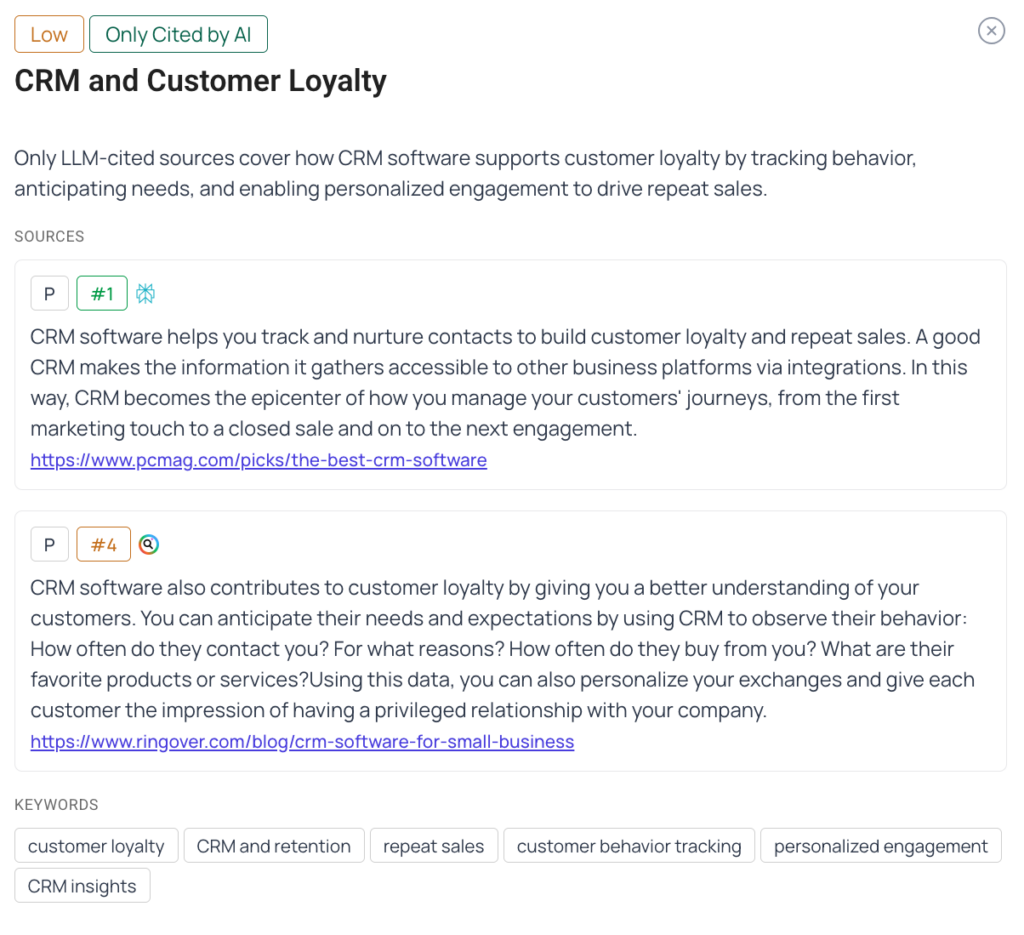Click the CRM insights keyword chip
1024x935 pixels.
(x=82, y=886)
